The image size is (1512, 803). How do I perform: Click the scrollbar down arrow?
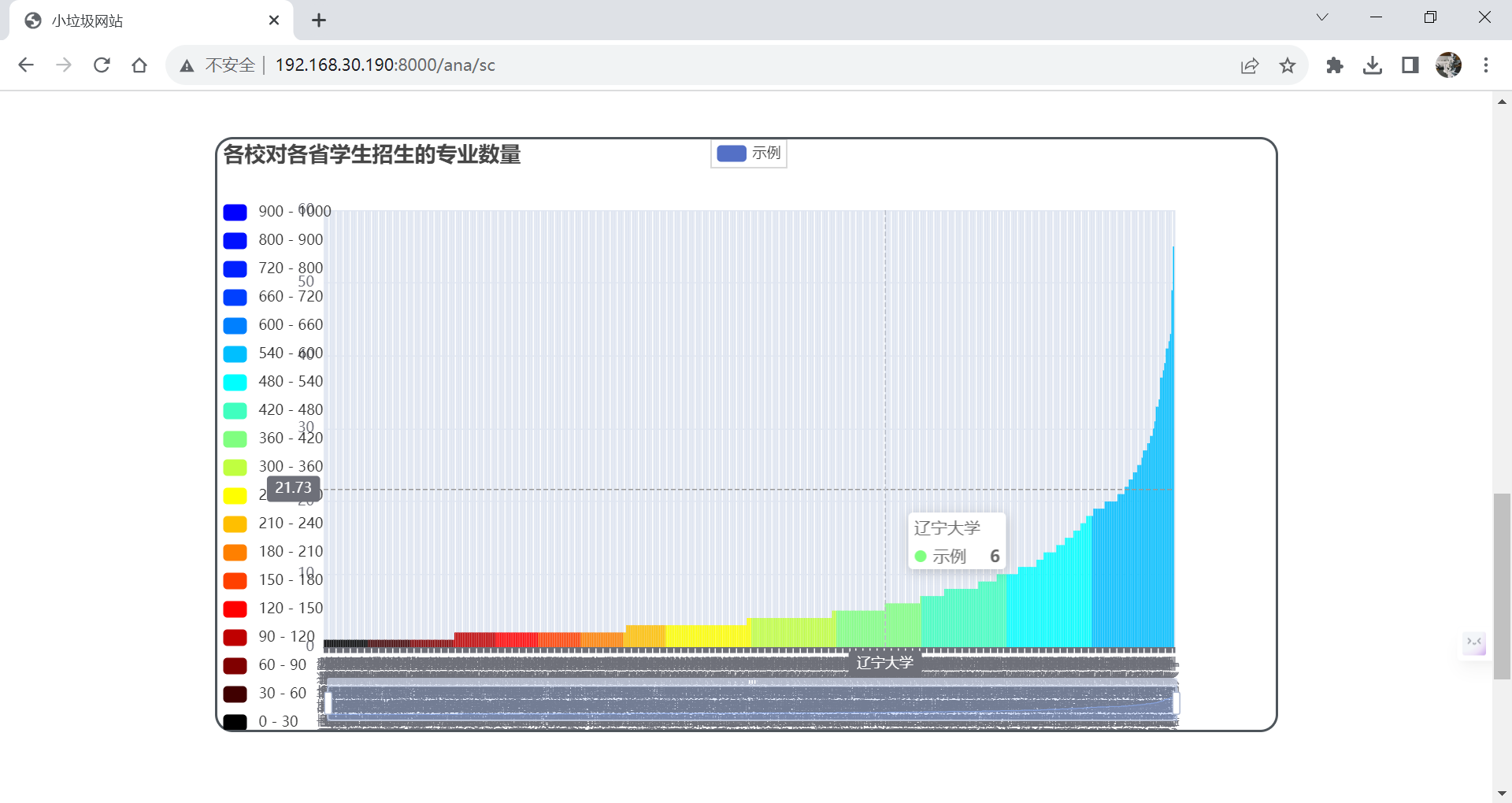click(x=1502, y=794)
